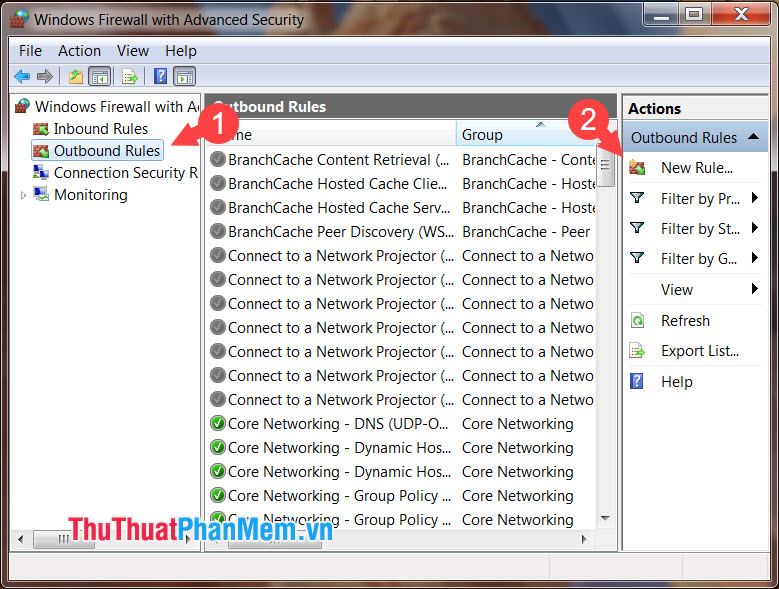Open the Filter by Profile submenu arrow
The height and width of the screenshot is (589, 779).
pyautogui.click(x=755, y=198)
